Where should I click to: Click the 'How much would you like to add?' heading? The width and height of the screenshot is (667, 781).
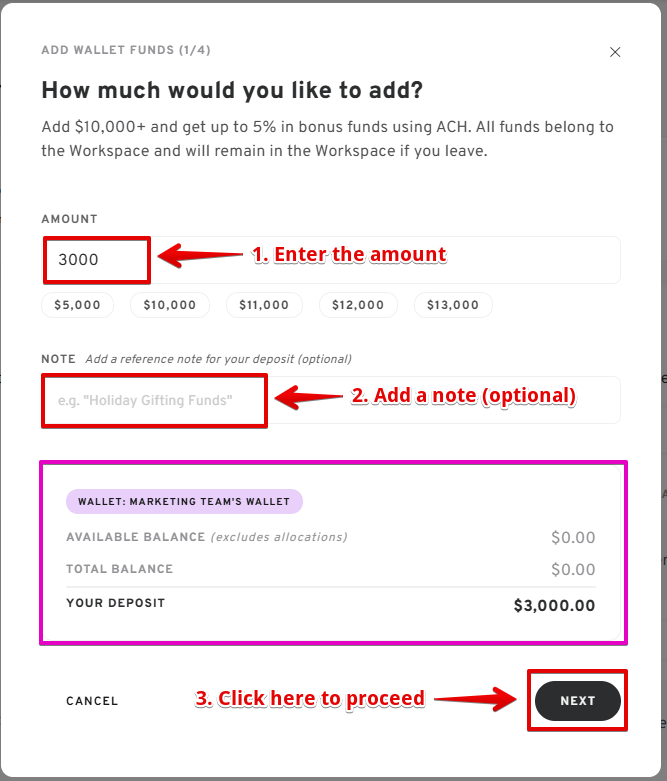pyautogui.click(x=232, y=90)
